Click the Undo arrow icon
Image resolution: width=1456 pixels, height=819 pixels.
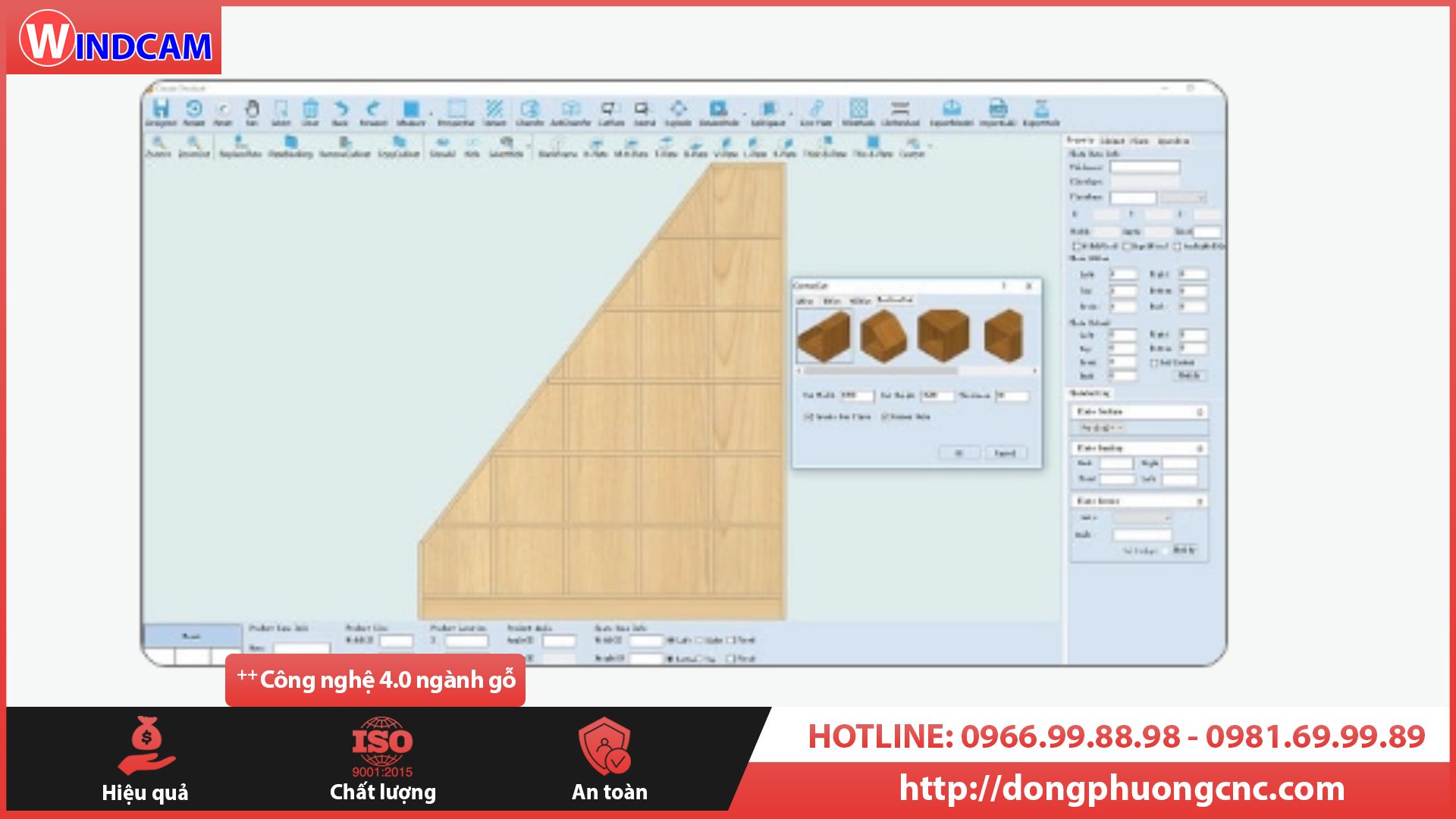click(340, 108)
